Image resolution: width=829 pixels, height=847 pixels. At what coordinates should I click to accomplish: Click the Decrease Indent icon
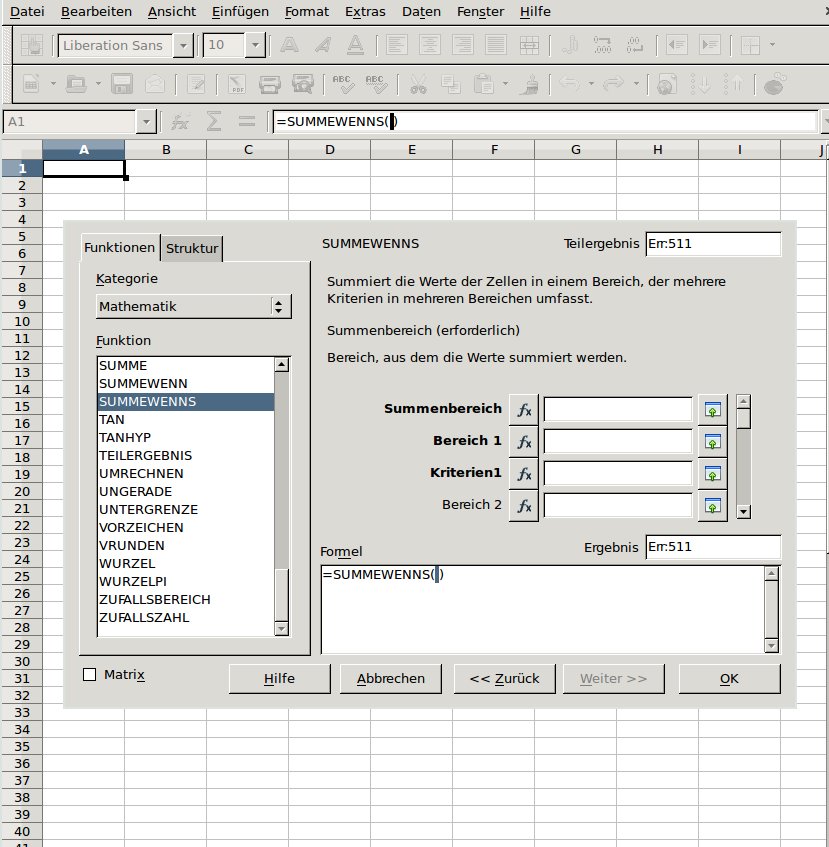(x=677, y=45)
